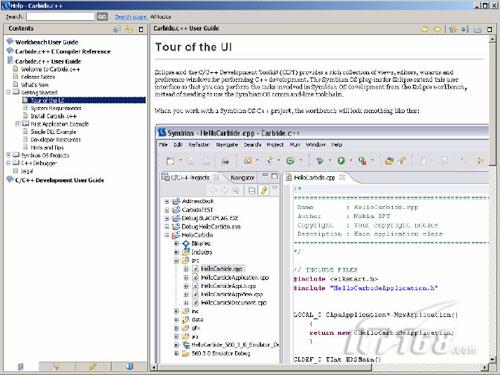Click Navigator tab in embedded screenshot
500x375 pixels.
point(242,178)
